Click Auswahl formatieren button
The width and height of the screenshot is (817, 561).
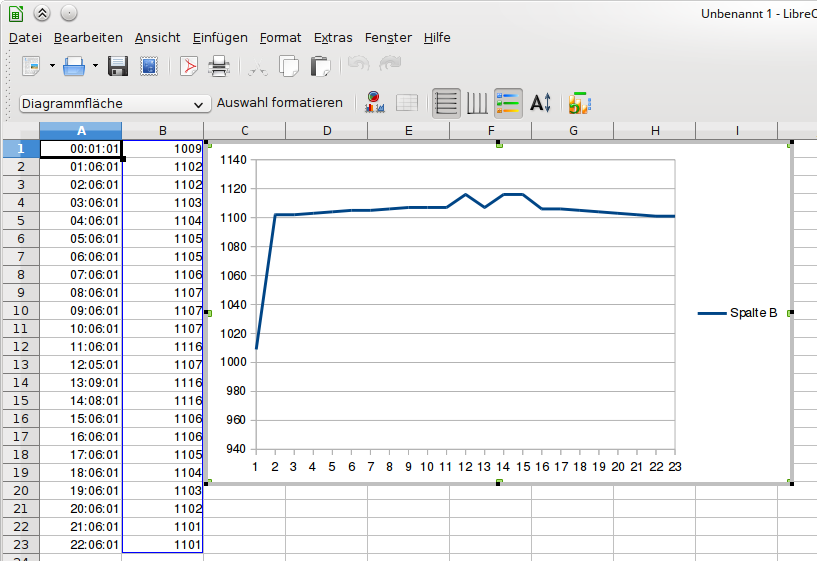coord(280,103)
